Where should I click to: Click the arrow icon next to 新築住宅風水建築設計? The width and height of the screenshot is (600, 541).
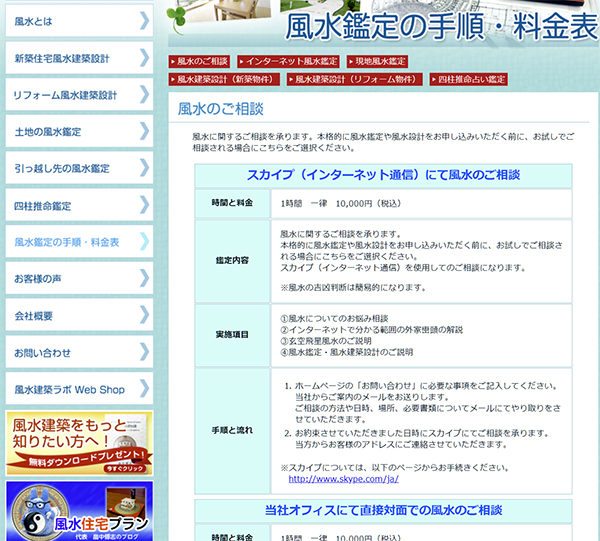144,58
